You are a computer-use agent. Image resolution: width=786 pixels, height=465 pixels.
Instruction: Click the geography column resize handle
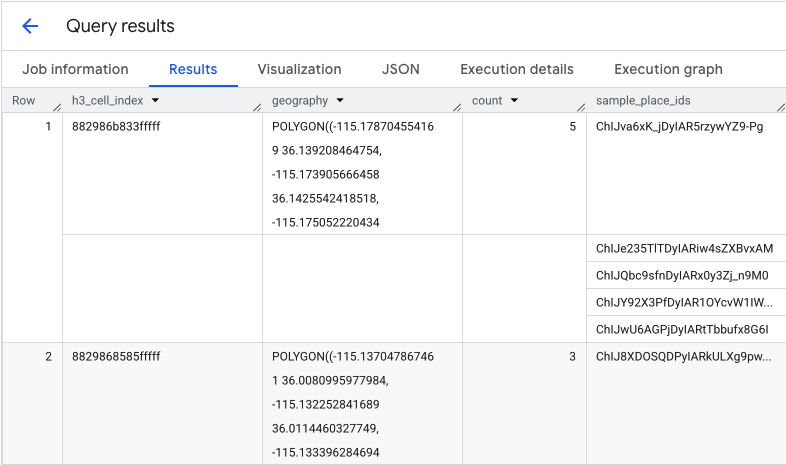(x=457, y=106)
